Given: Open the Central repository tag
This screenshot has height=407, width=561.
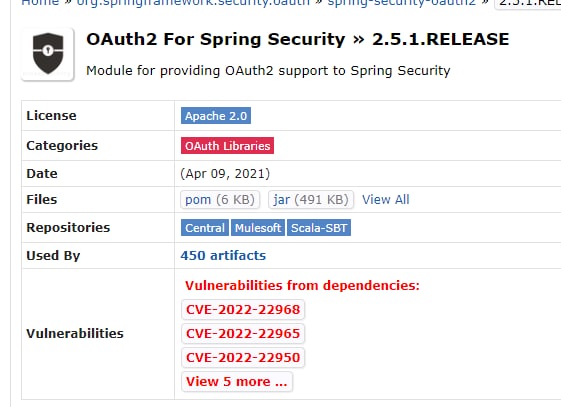Looking at the screenshot, I should point(205,228).
